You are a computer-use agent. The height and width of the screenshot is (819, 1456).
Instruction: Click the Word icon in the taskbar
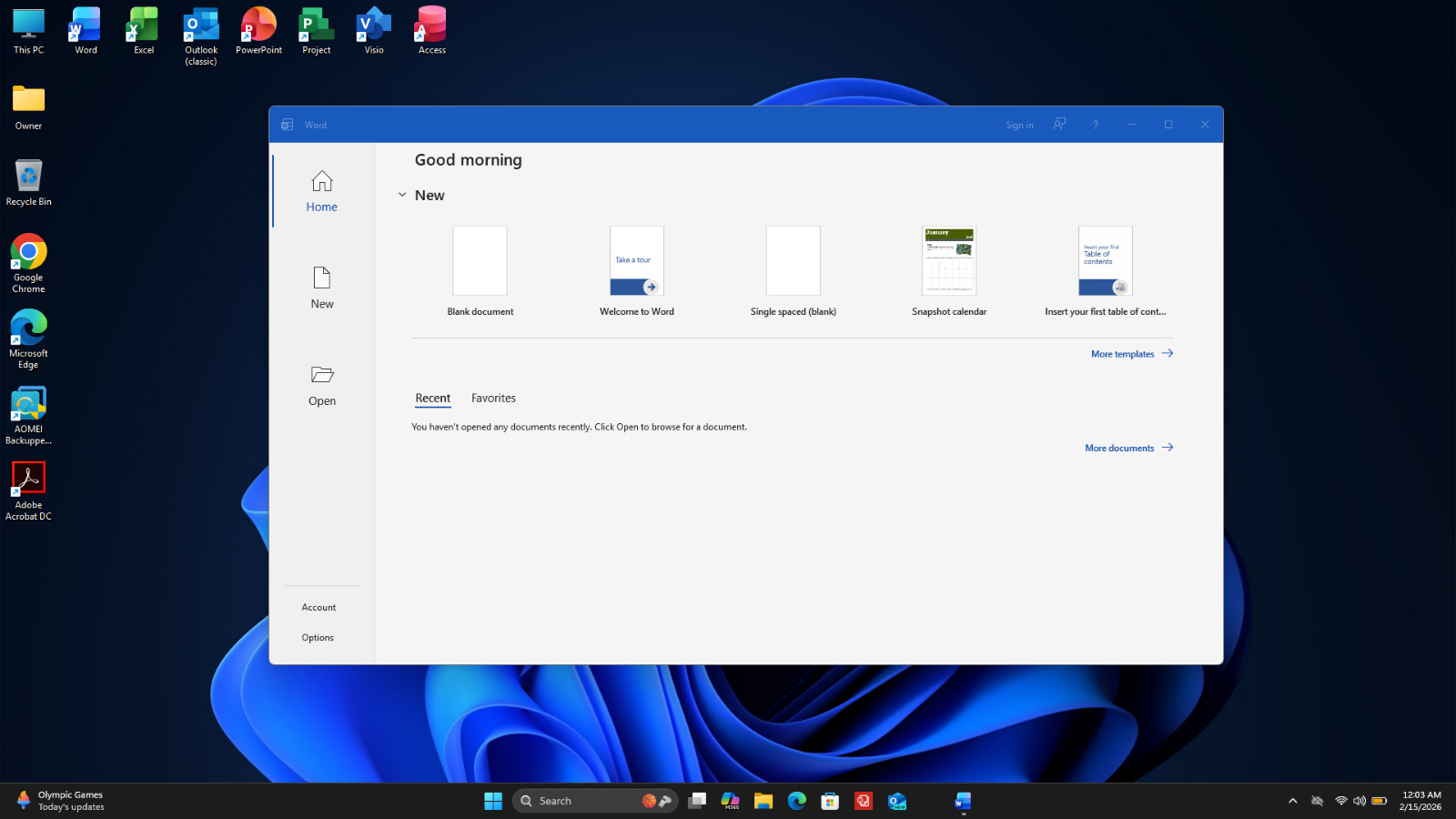point(963,801)
